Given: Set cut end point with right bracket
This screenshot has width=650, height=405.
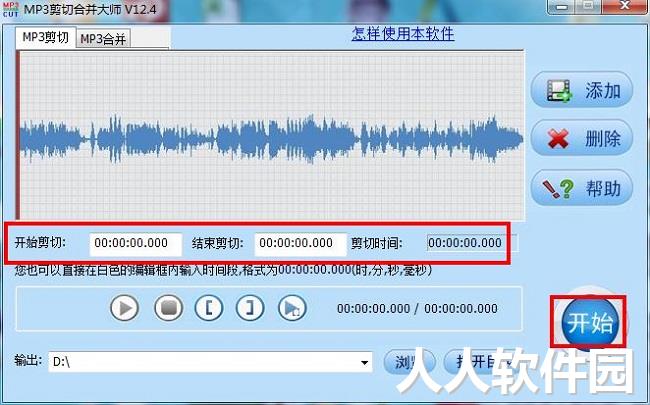Looking at the screenshot, I should (x=250, y=308).
